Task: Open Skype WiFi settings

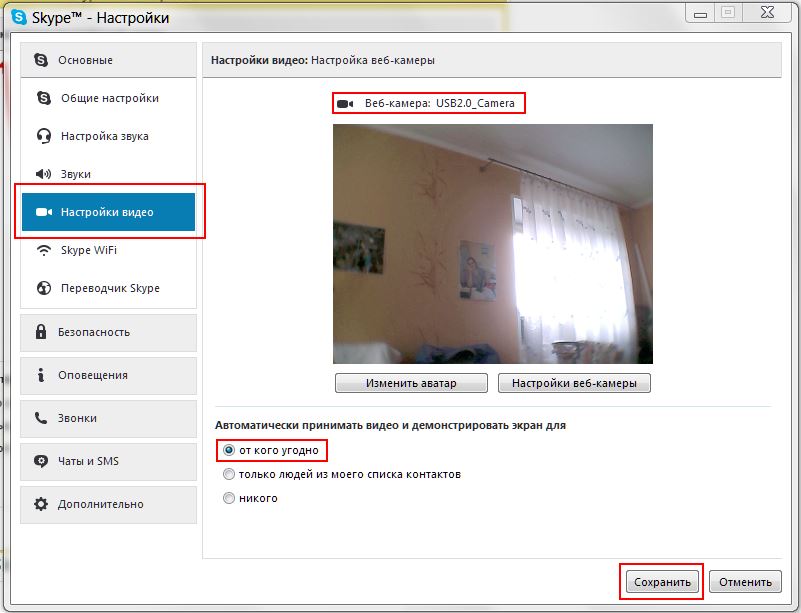Action: point(108,250)
